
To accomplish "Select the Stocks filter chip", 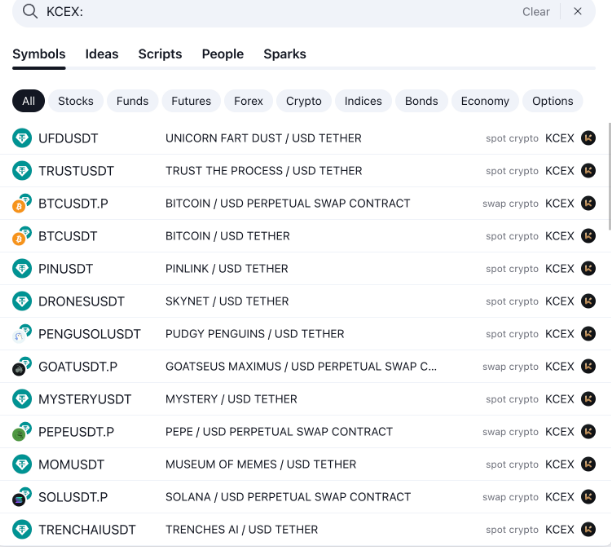I will point(76,101).
